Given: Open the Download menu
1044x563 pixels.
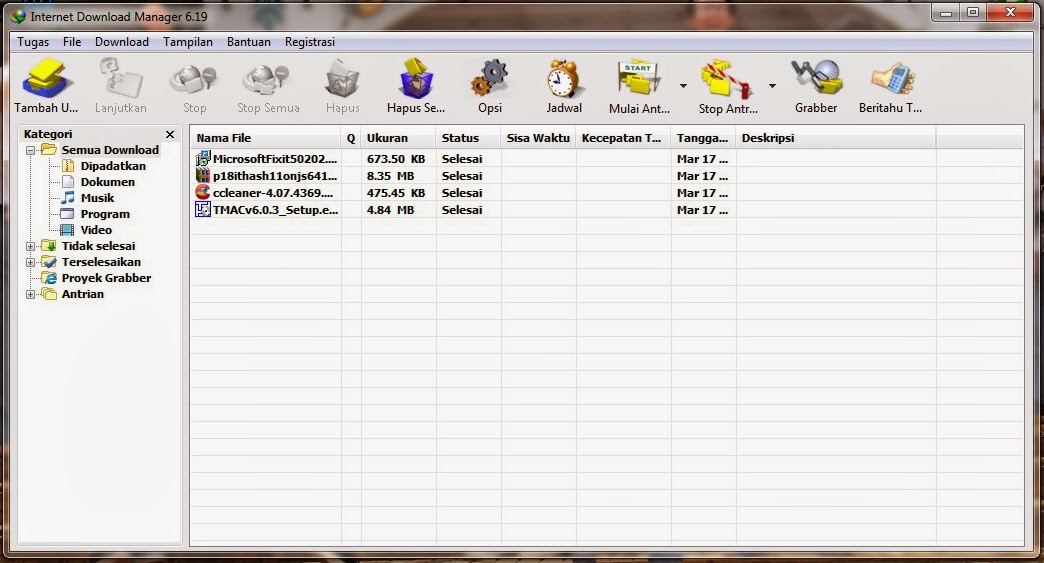Looking at the screenshot, I should point(122,42).
